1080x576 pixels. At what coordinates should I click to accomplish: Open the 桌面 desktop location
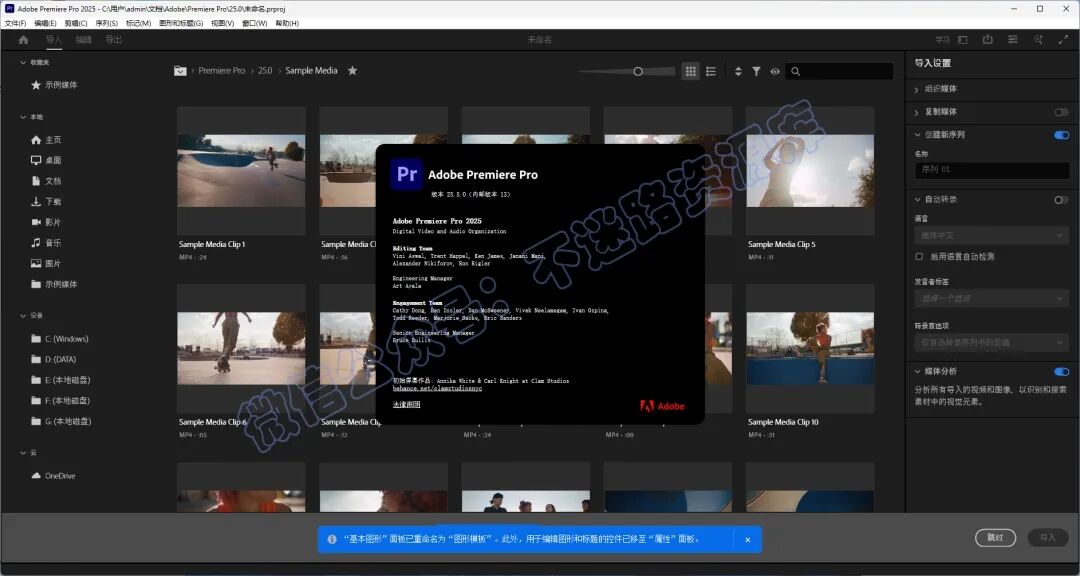tap(45, 160)
